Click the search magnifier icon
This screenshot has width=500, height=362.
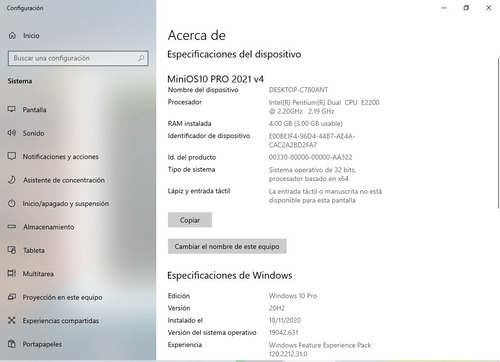[x=141, y=58]
